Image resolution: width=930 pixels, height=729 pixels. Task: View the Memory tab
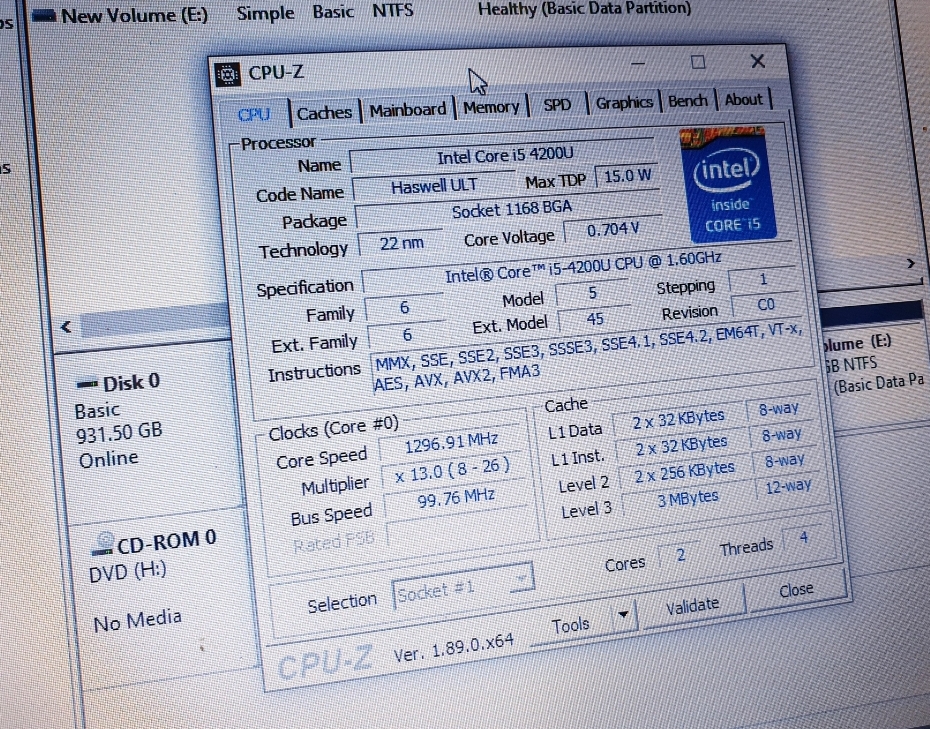pos(491,106)
